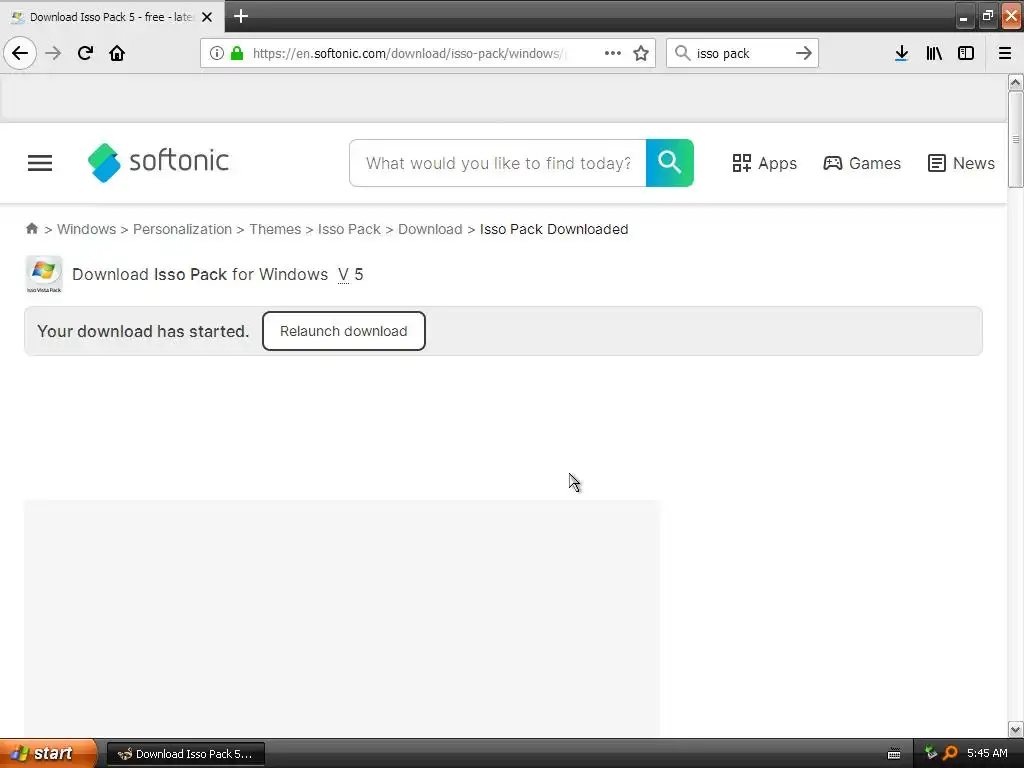Open the Firefox hamburger menu
Image resolution: width=1024 pixels, height=768 pixels.
pos(1005,53)
